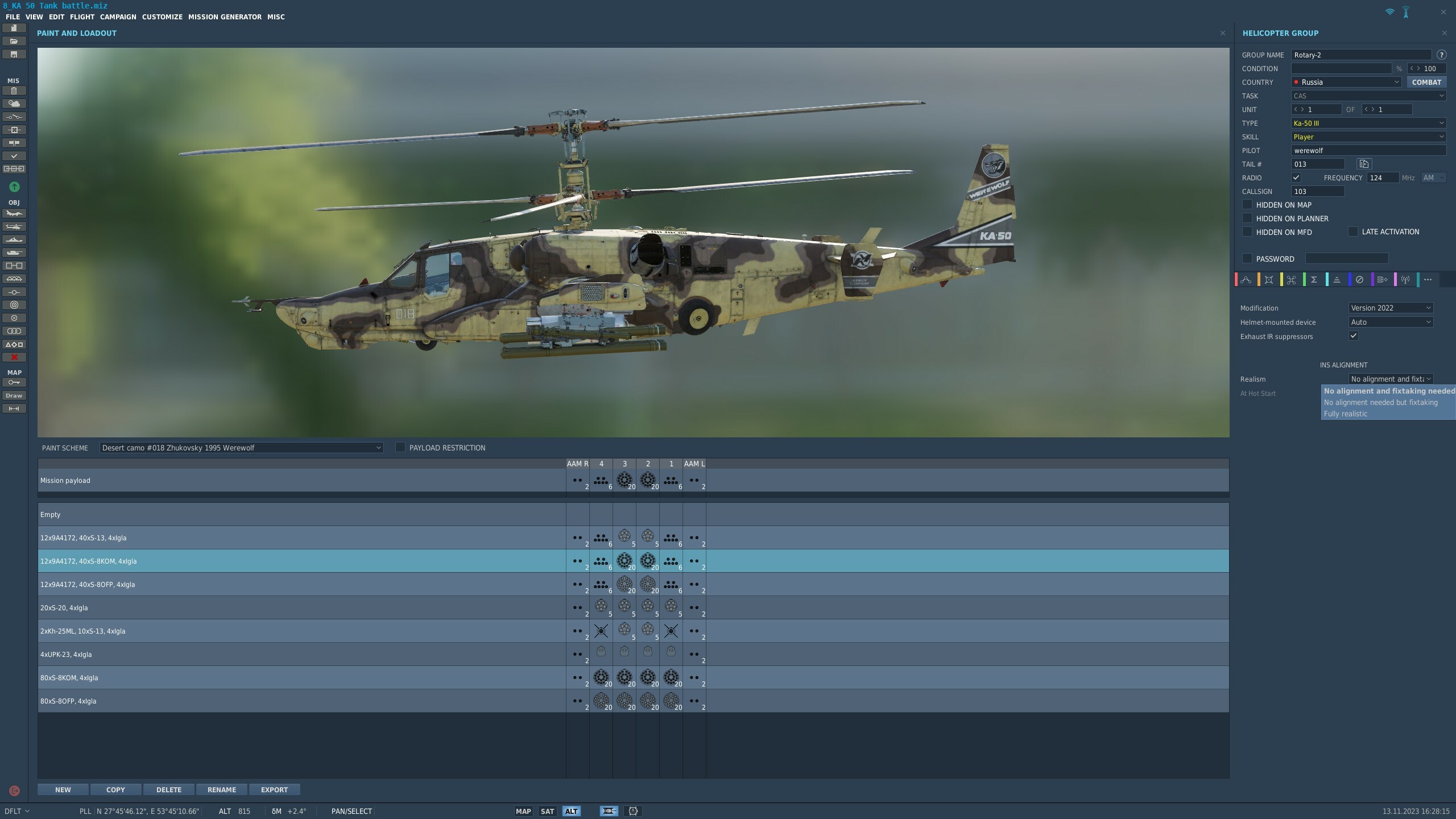Toggle the RADIO checkbox
Image resolution: width=1456 pixels, height=819 pixels.
[x=1296, y=177]
